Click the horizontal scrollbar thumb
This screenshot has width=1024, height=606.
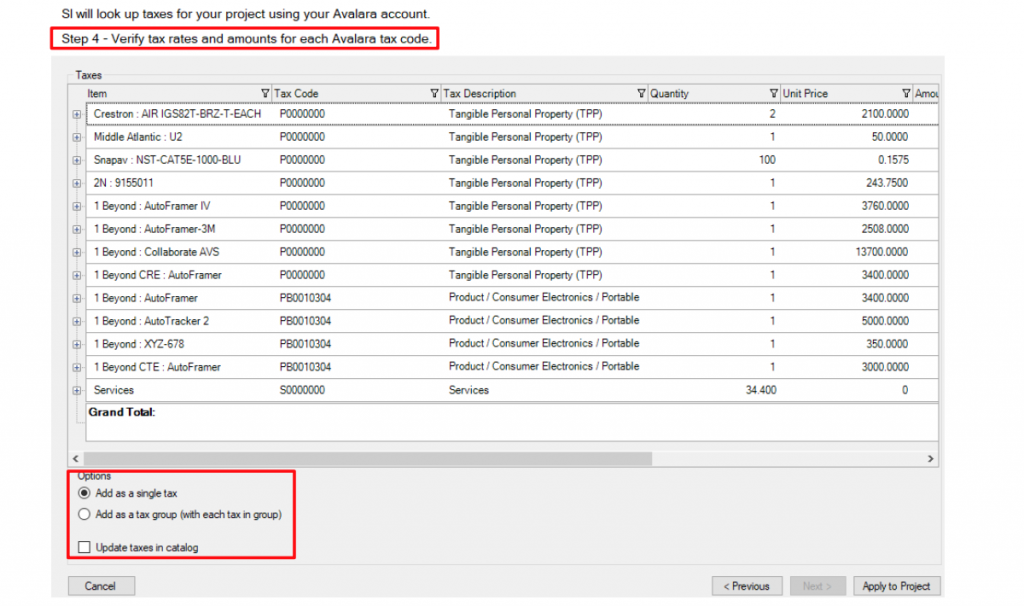(x=368, y=458)
